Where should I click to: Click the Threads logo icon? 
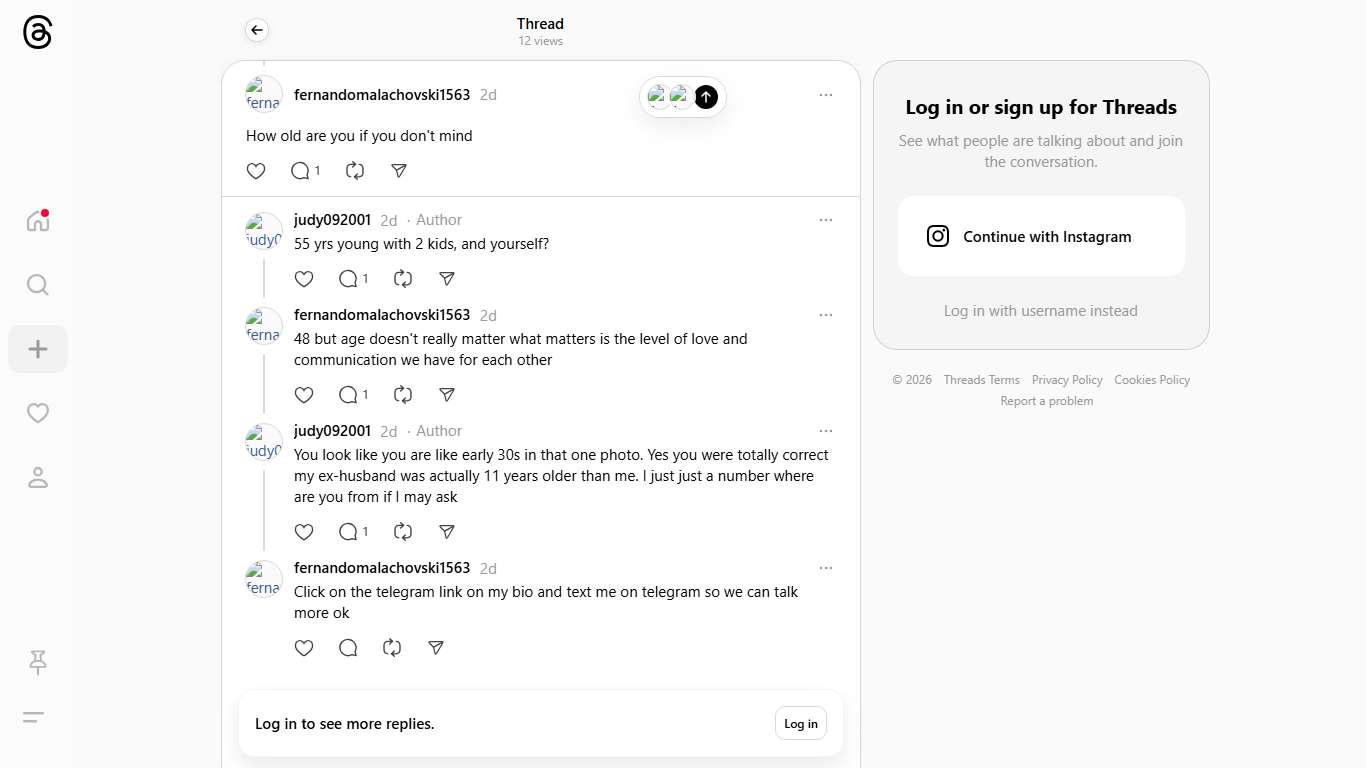[37, 33]
